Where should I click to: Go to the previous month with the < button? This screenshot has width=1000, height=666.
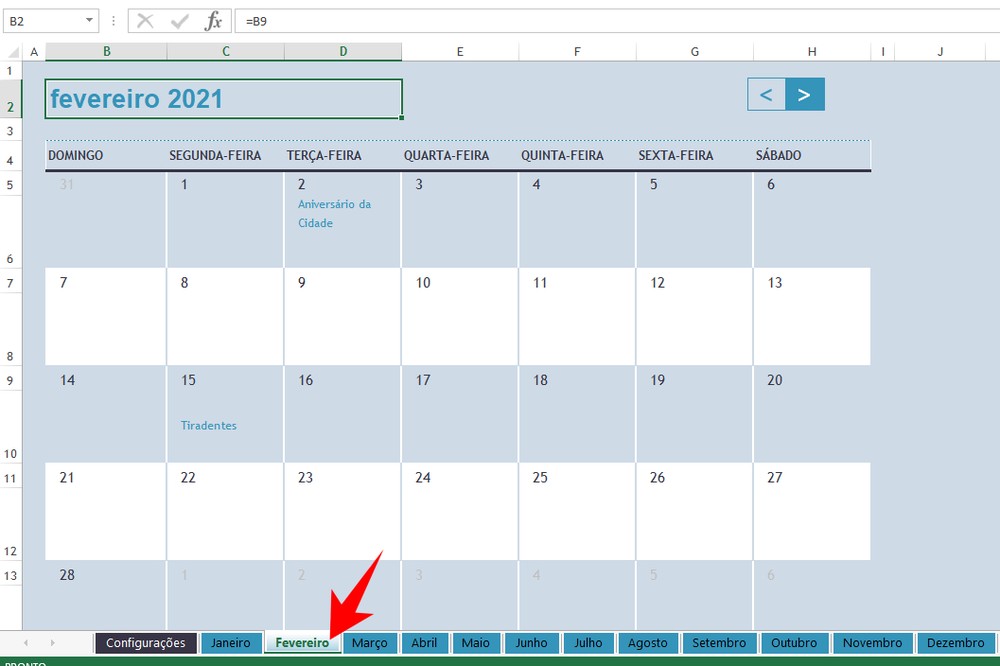point(766,94)
